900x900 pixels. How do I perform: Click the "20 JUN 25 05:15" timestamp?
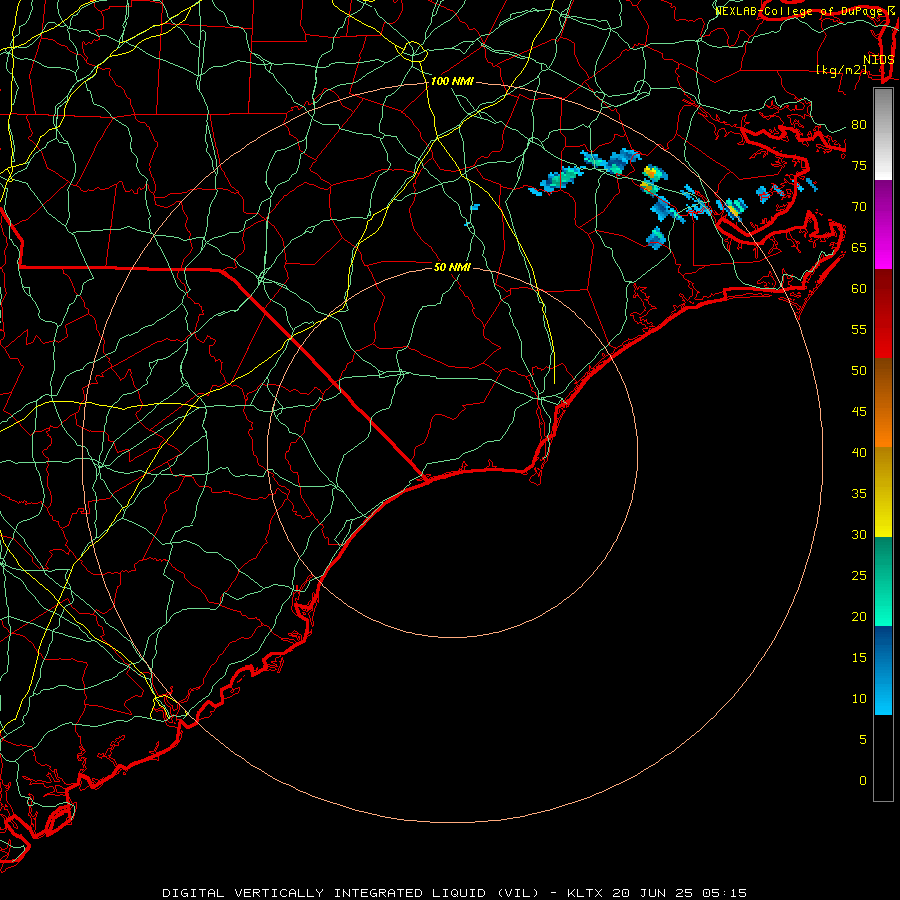click(680, 893)
